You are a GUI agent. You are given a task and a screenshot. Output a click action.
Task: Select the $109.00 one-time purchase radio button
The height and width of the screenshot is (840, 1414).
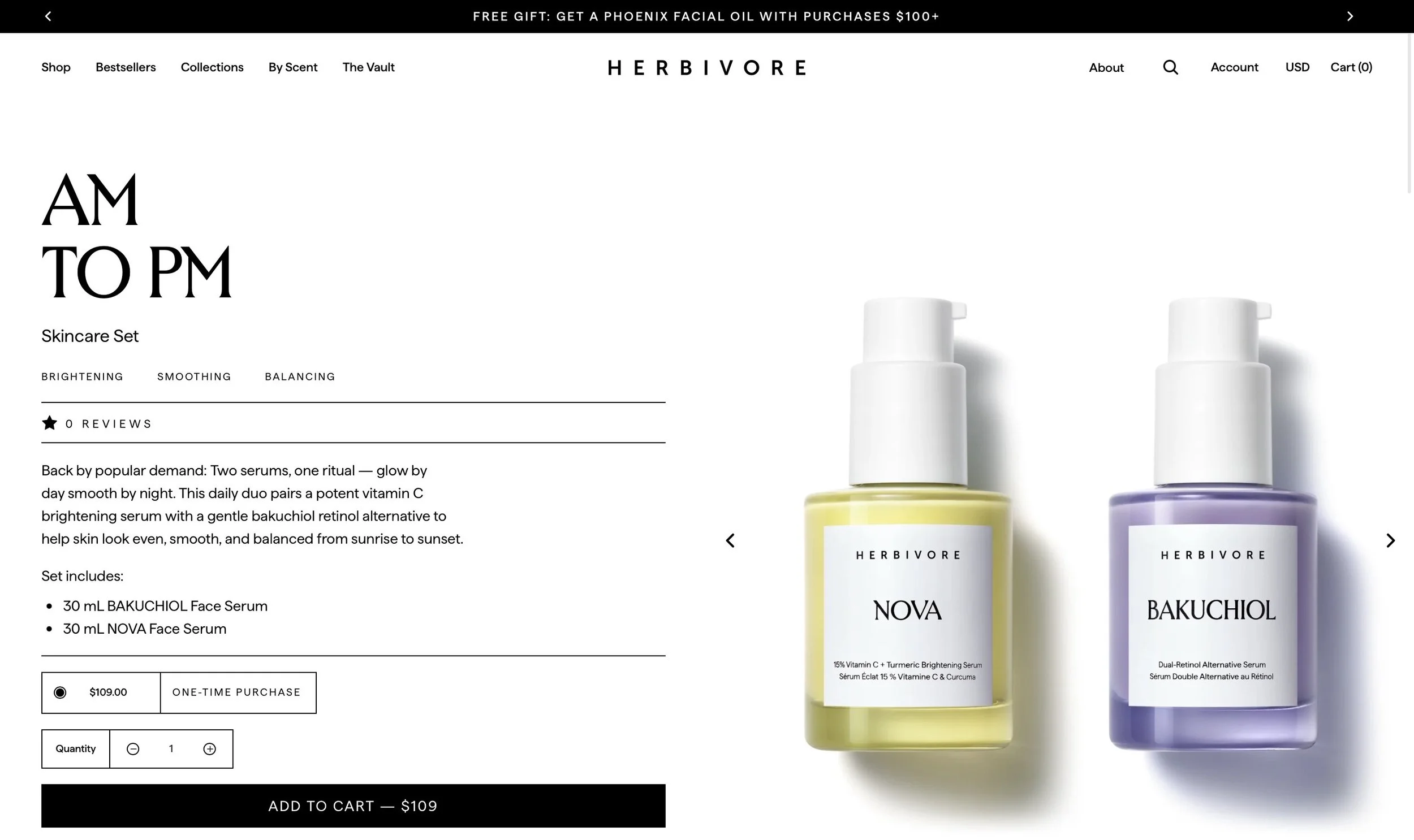coord(60,692)
